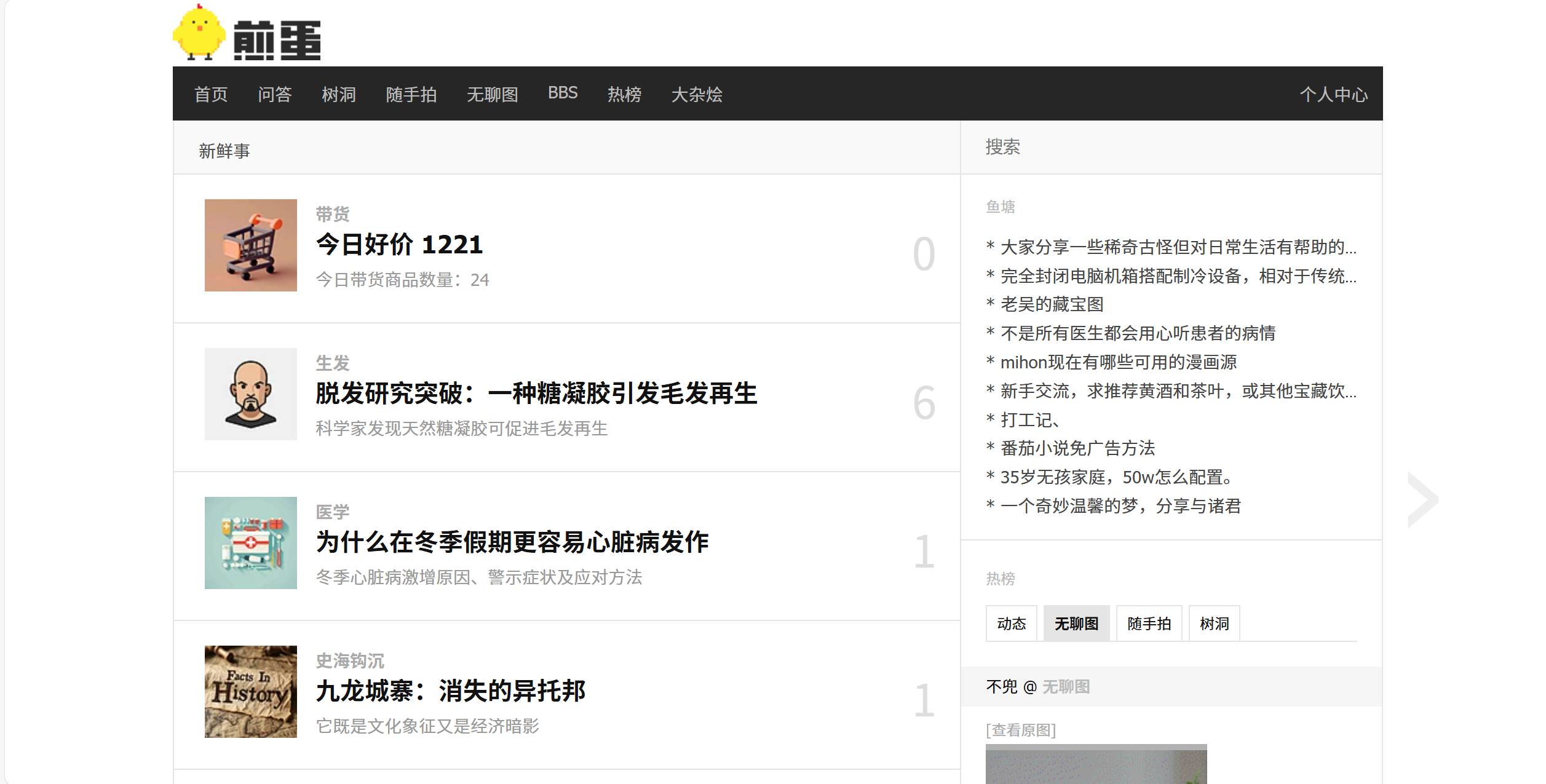Click the 今日带货商品数量：24 summary
Image resolution: width=1546 pixels, height=784 pixels.
coord(402,280)
